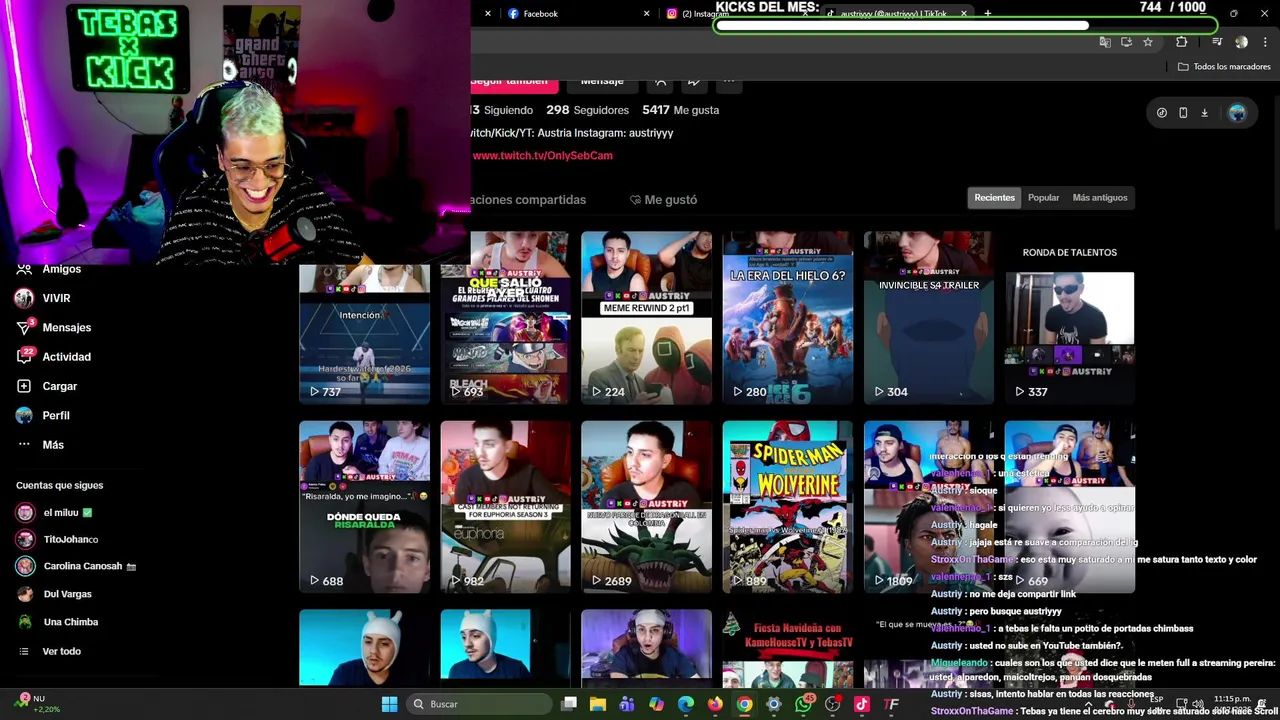Screen dimensions: 1280x720
Task: Open Dónde queda Risaralda video
Action: (364, 507)
